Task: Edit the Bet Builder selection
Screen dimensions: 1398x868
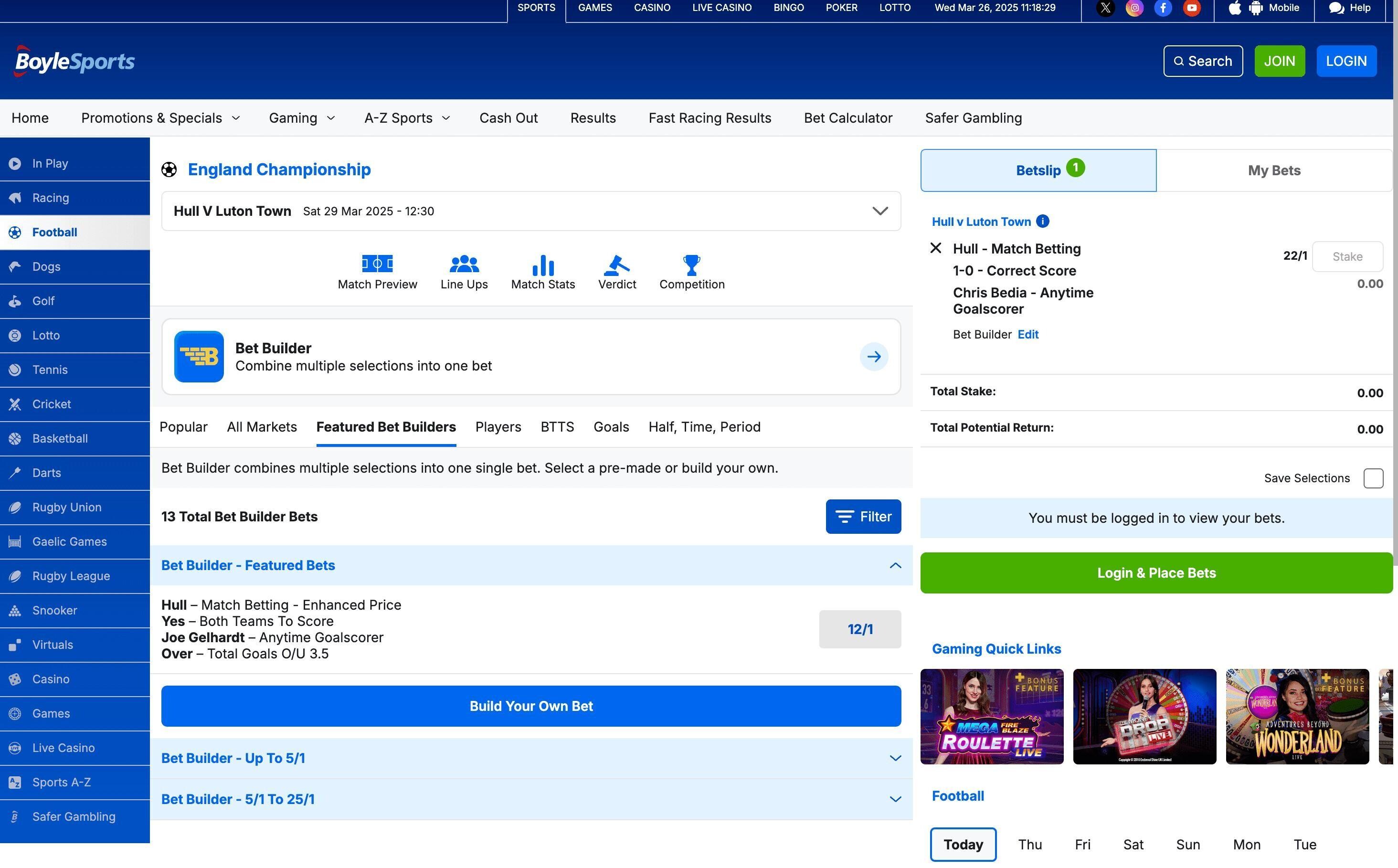Action: pyautogui.click(x=1027, y=335)
